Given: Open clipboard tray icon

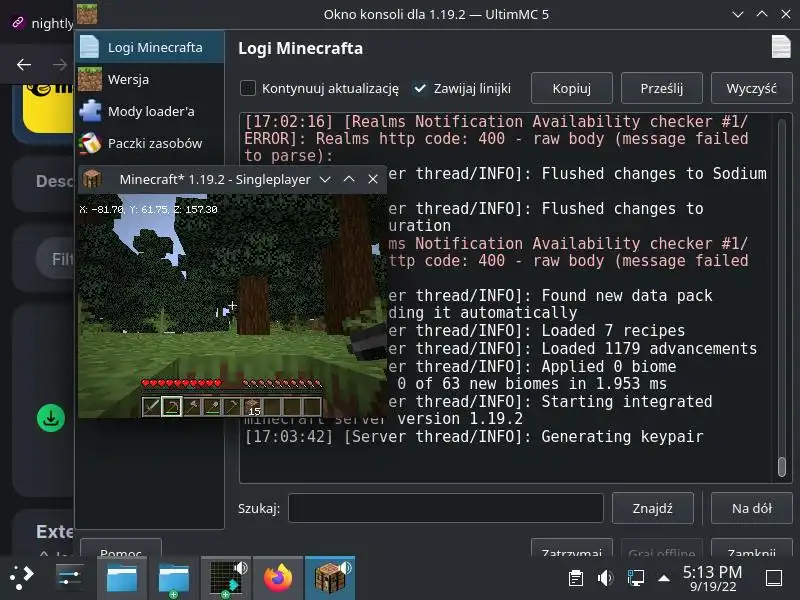Looking at the screenshot, I should [x=576, y=578].
